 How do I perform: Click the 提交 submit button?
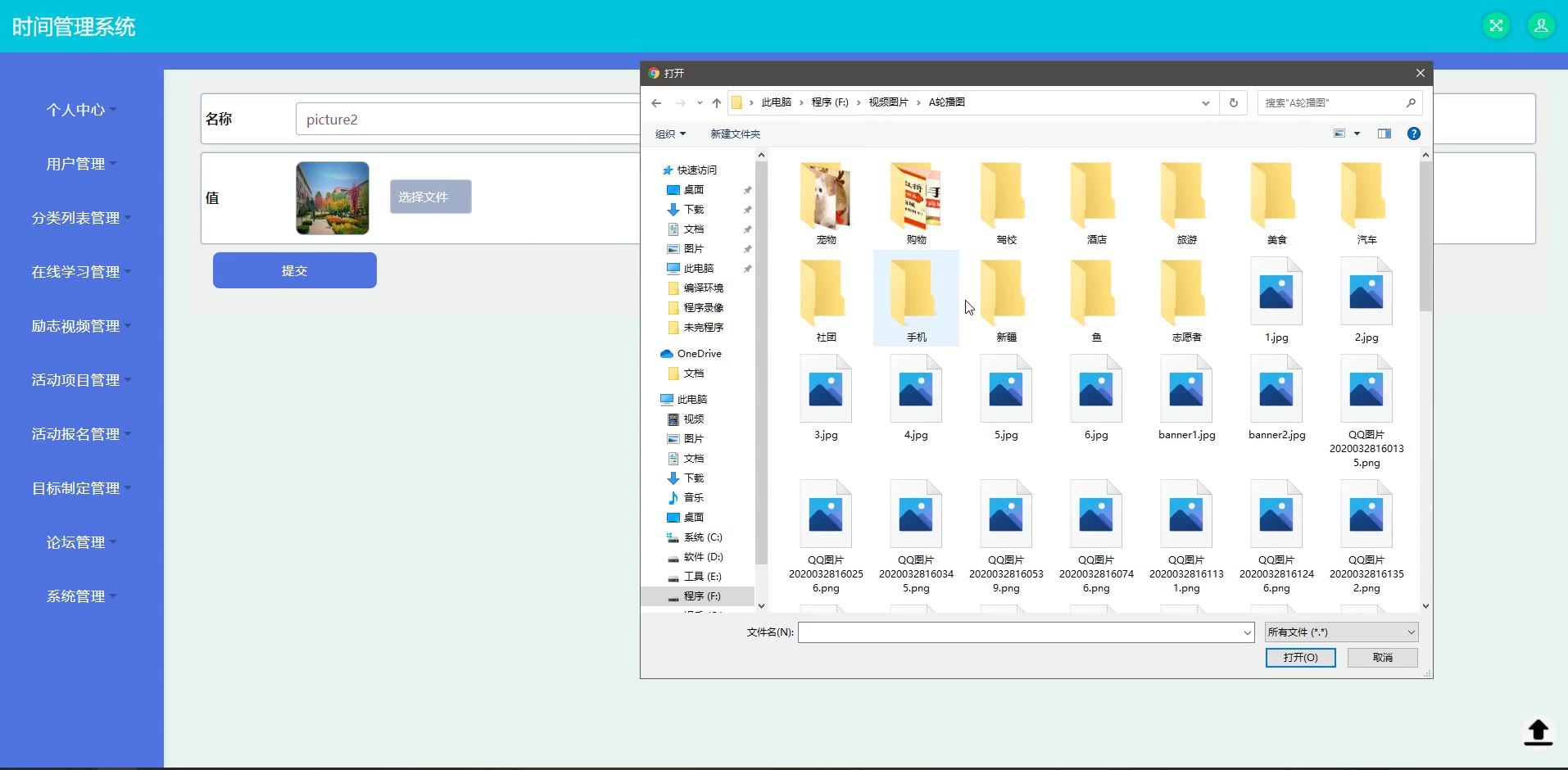(x=294, y=270)
